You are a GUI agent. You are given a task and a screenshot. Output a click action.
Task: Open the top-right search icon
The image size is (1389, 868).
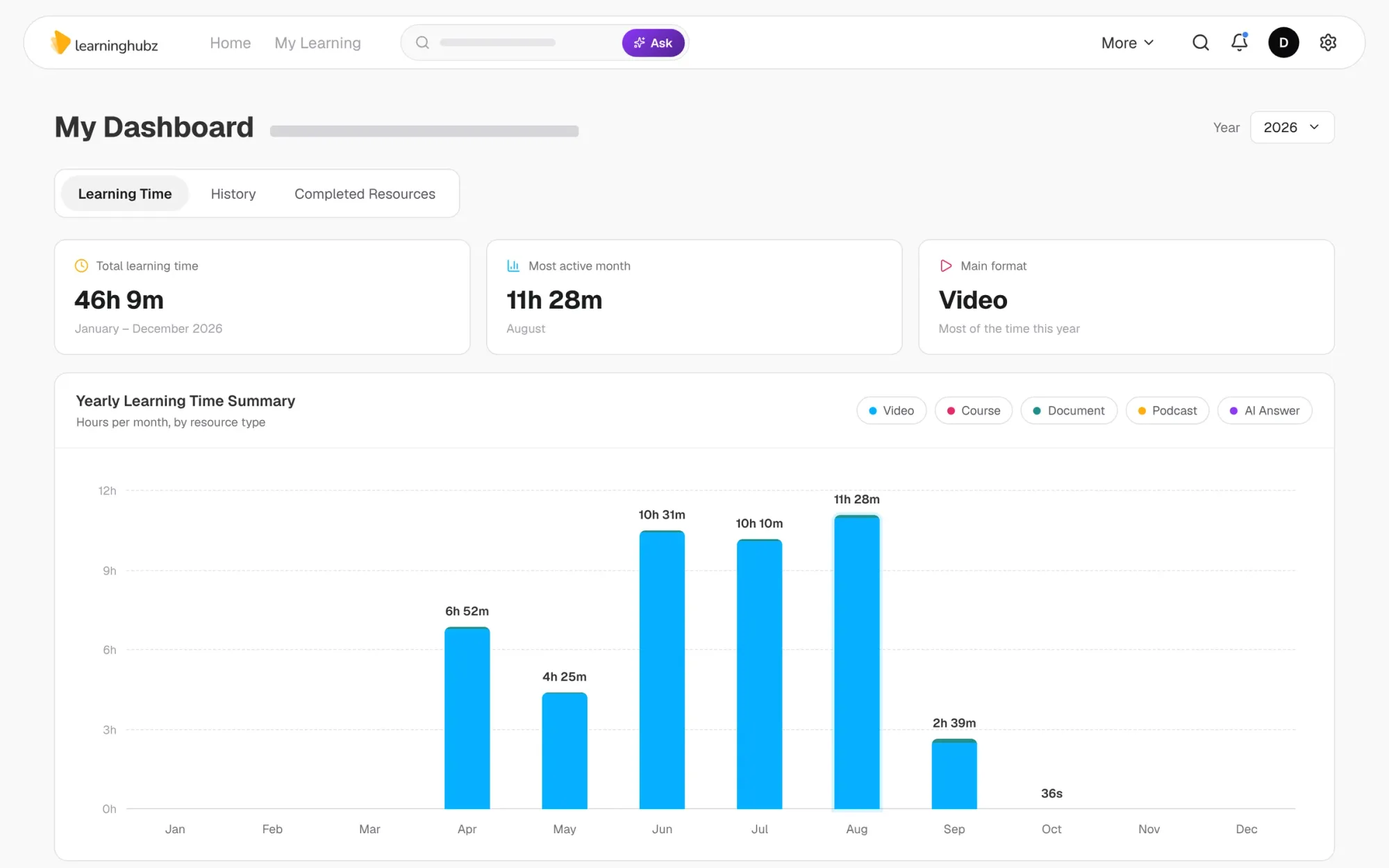(1201, 42)
